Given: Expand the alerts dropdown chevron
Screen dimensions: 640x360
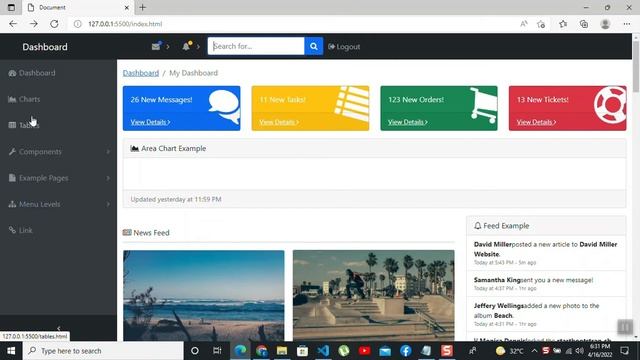Looking at the screenshot, I should point(198,47).
